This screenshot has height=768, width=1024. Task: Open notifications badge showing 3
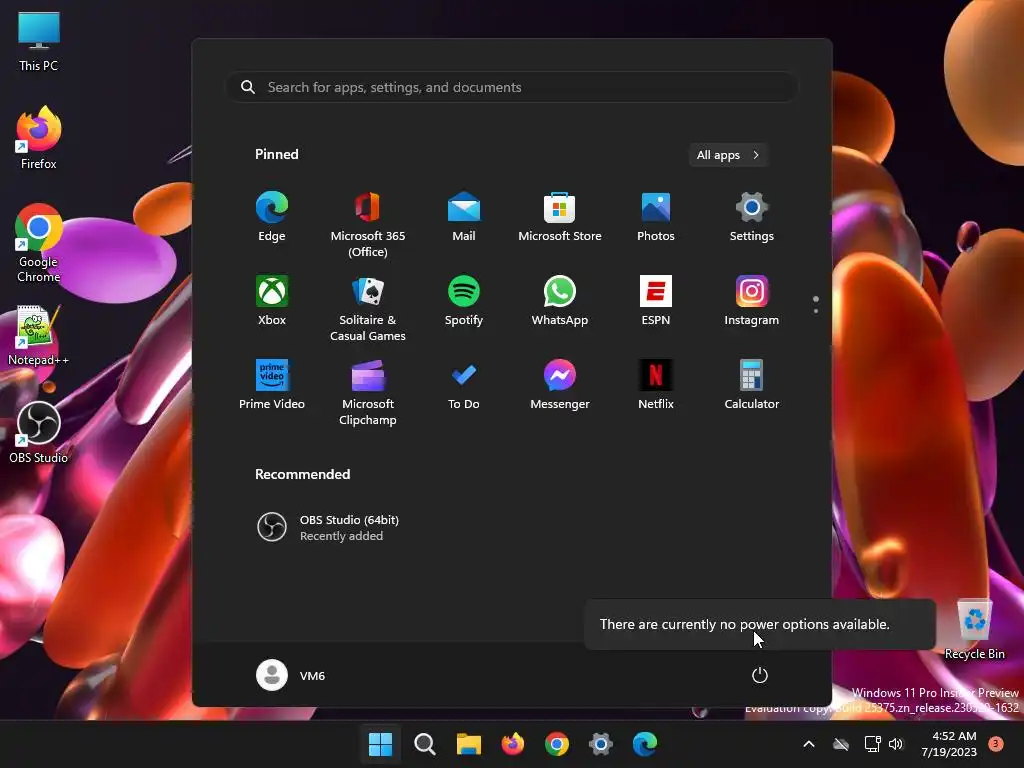coord(996,743)
